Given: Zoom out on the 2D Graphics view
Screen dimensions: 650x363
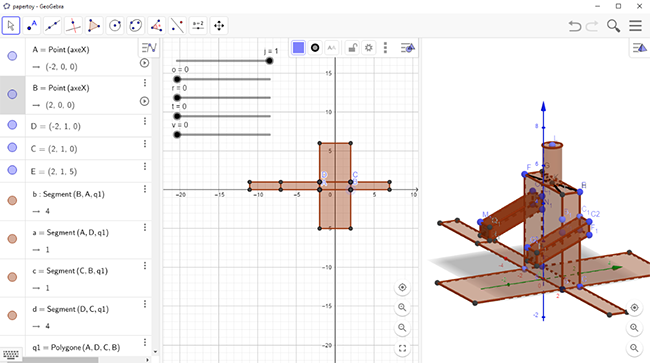Looking at the screenshot, I should point(402,328).
